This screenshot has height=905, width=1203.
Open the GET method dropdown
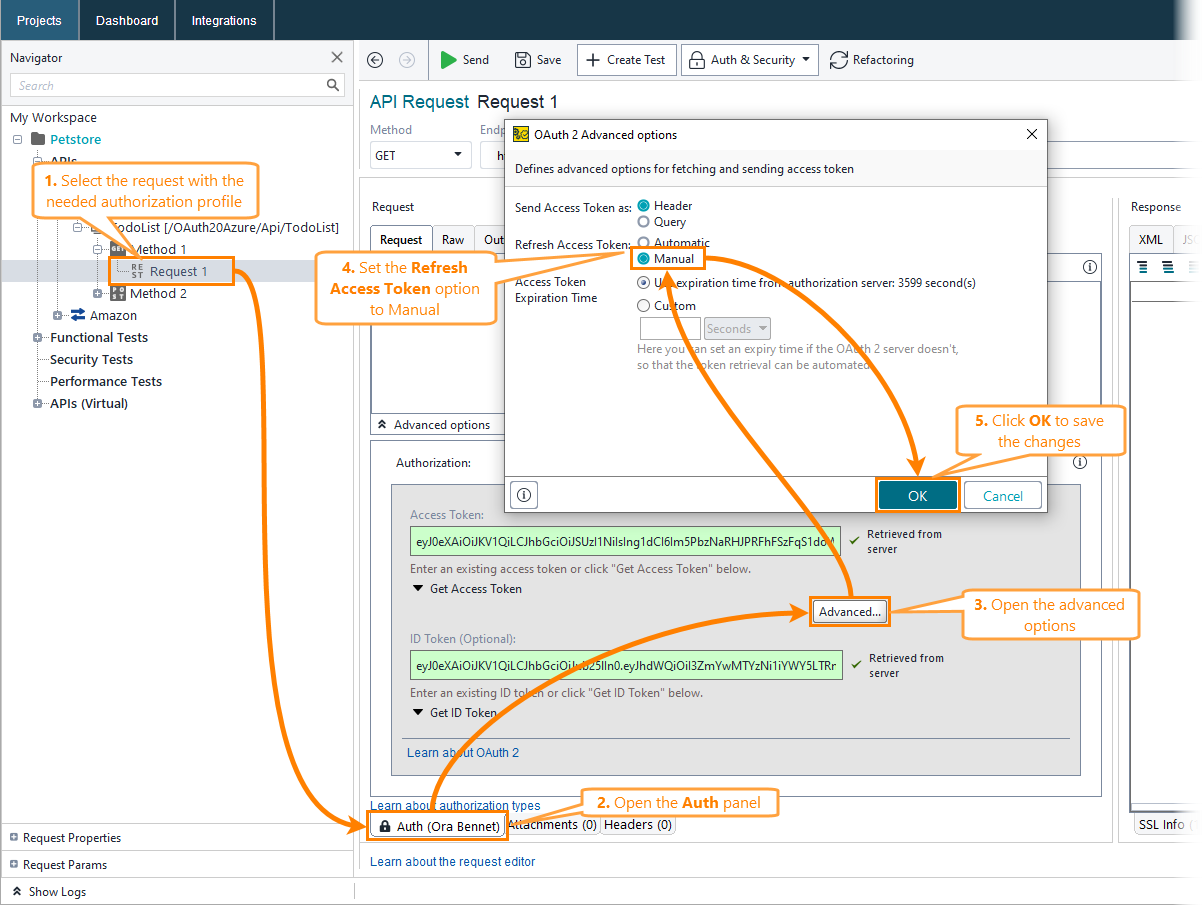point(420,155)
